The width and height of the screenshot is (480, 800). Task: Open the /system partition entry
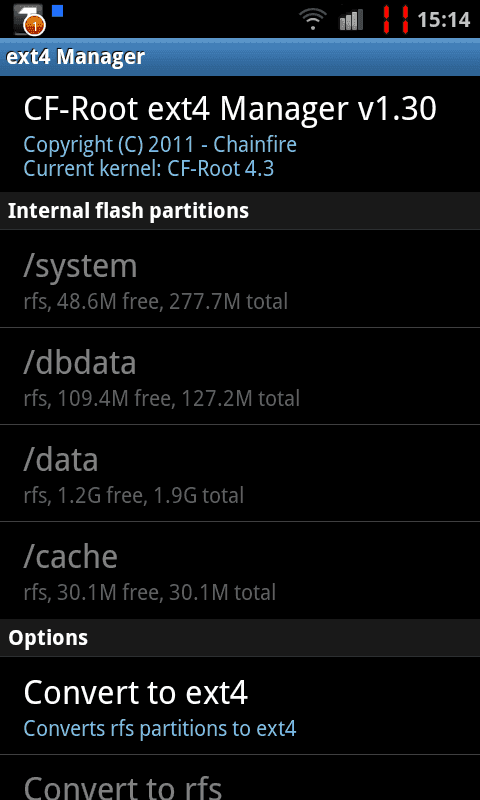(240, 279)
